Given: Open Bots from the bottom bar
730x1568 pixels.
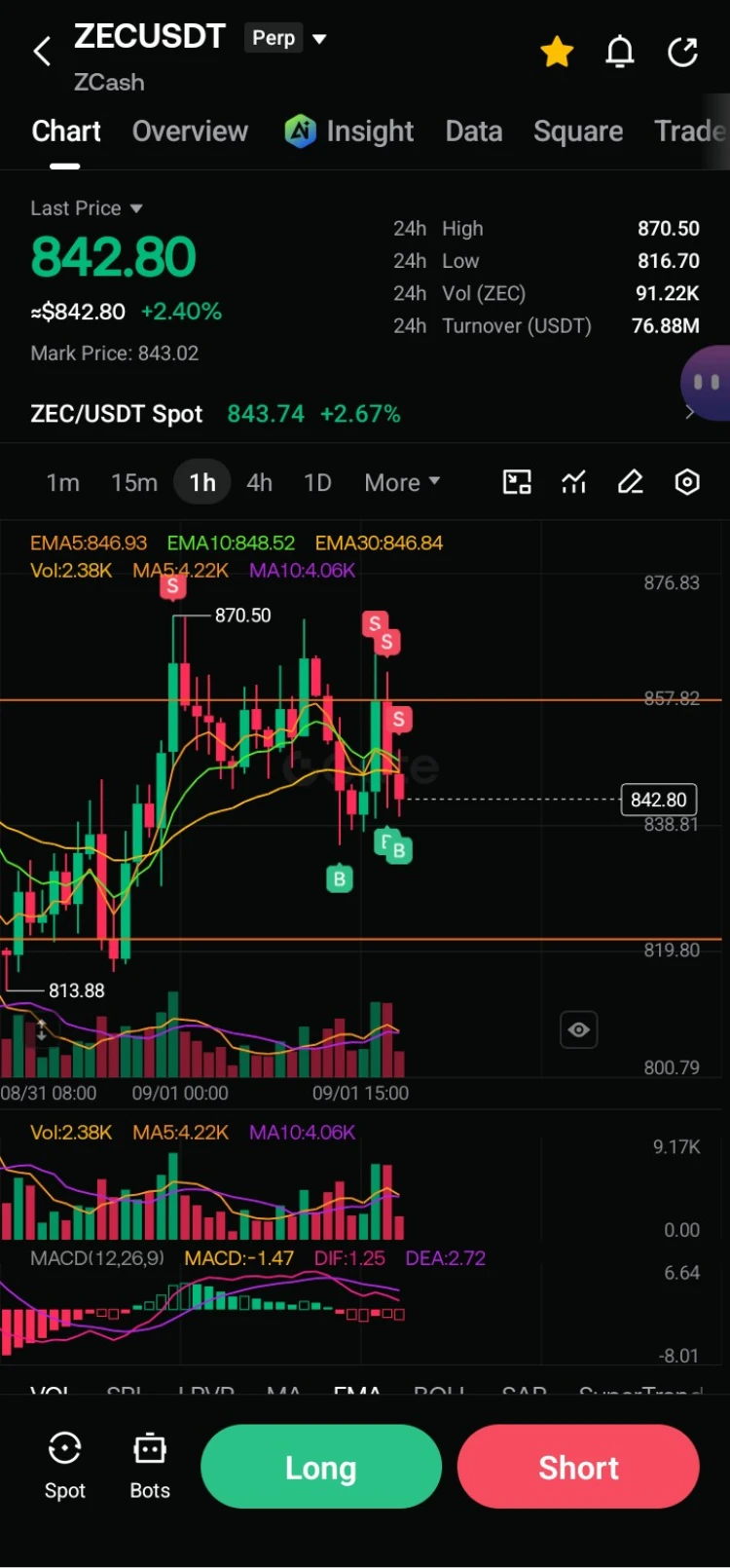Looking at the screenshot, I should click(x=150, y=1466).
